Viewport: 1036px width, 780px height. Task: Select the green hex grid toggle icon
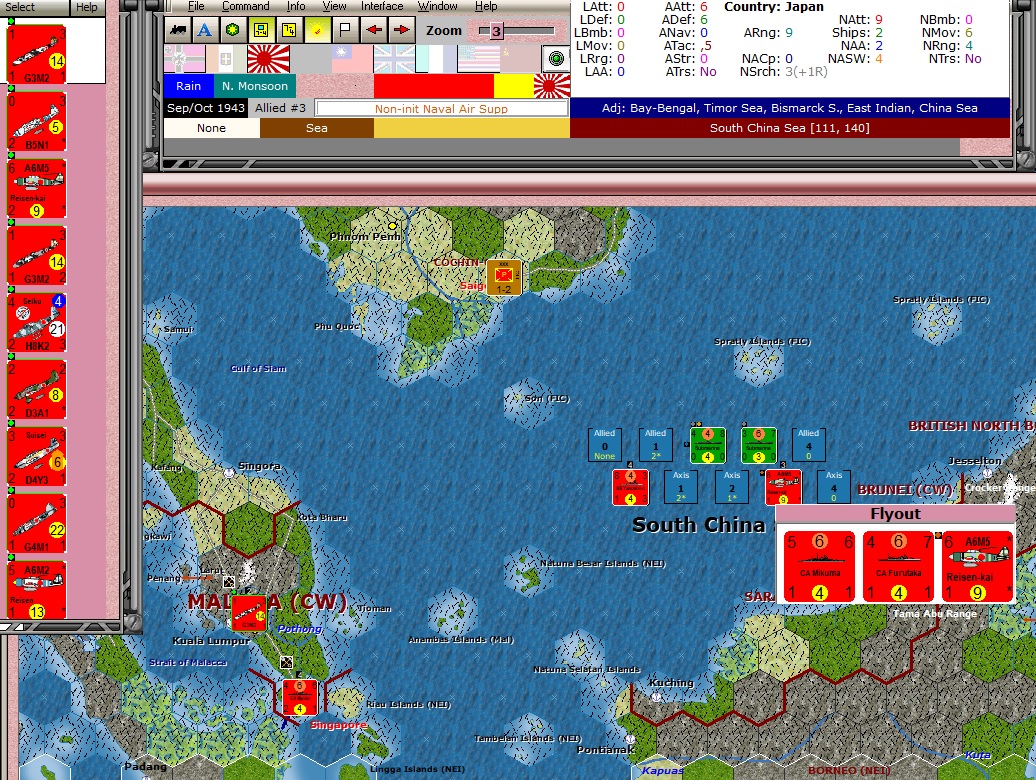(x=231, y=30)
